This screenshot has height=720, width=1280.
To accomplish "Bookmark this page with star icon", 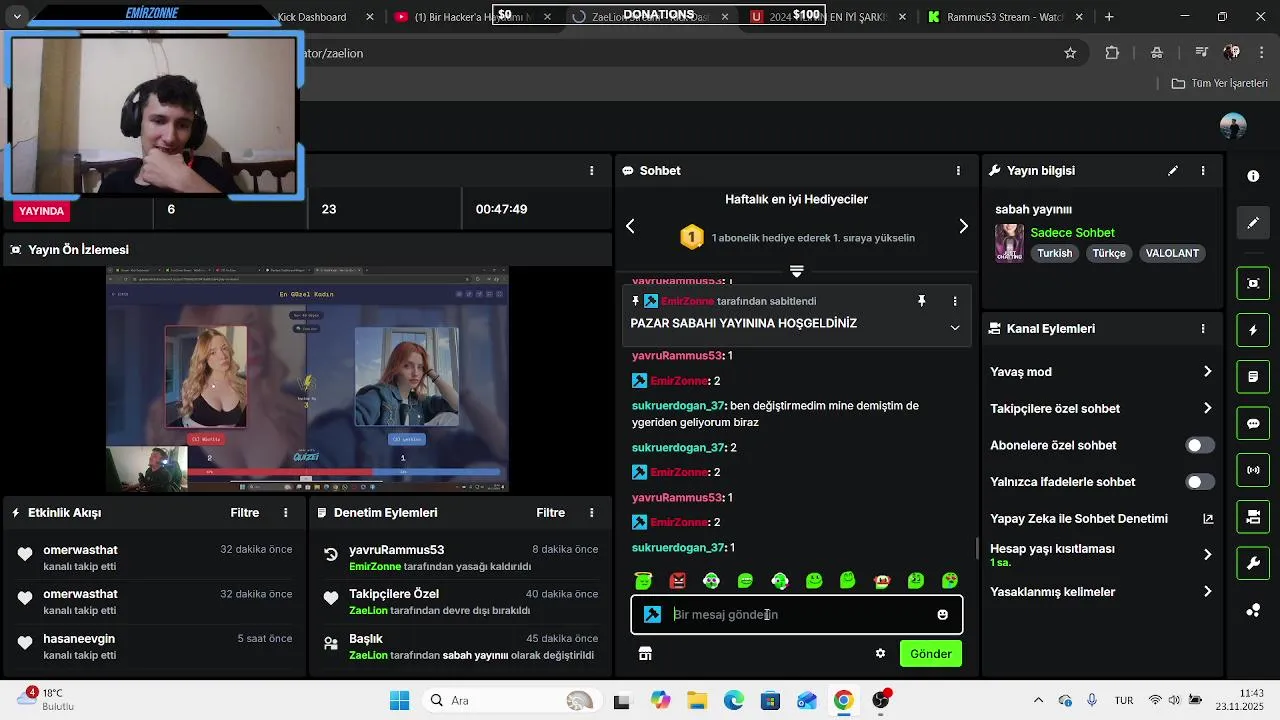I will pyautogui.click(x=1070, y=53).
